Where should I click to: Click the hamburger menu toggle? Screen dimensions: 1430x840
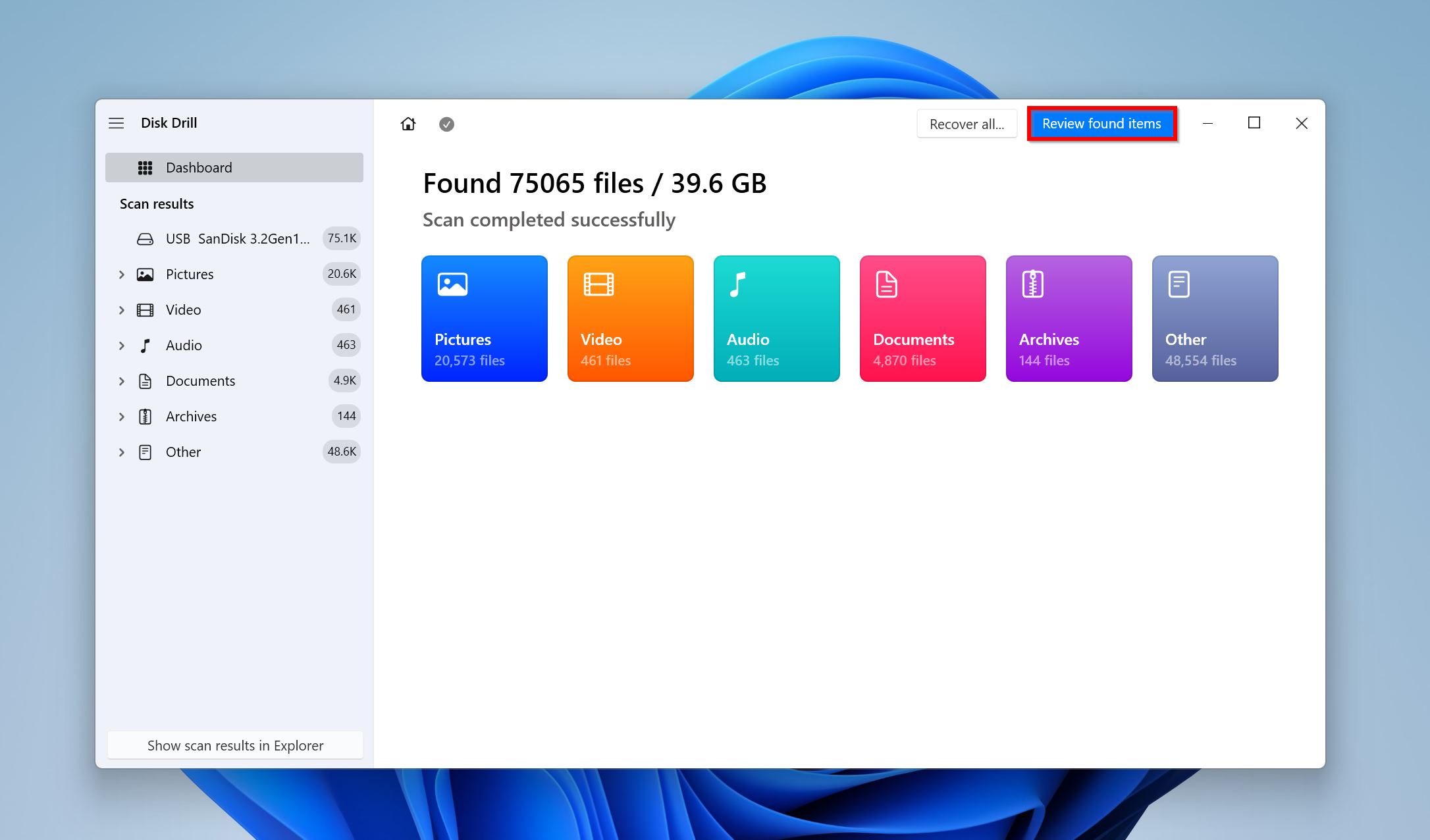click(117, 122)
